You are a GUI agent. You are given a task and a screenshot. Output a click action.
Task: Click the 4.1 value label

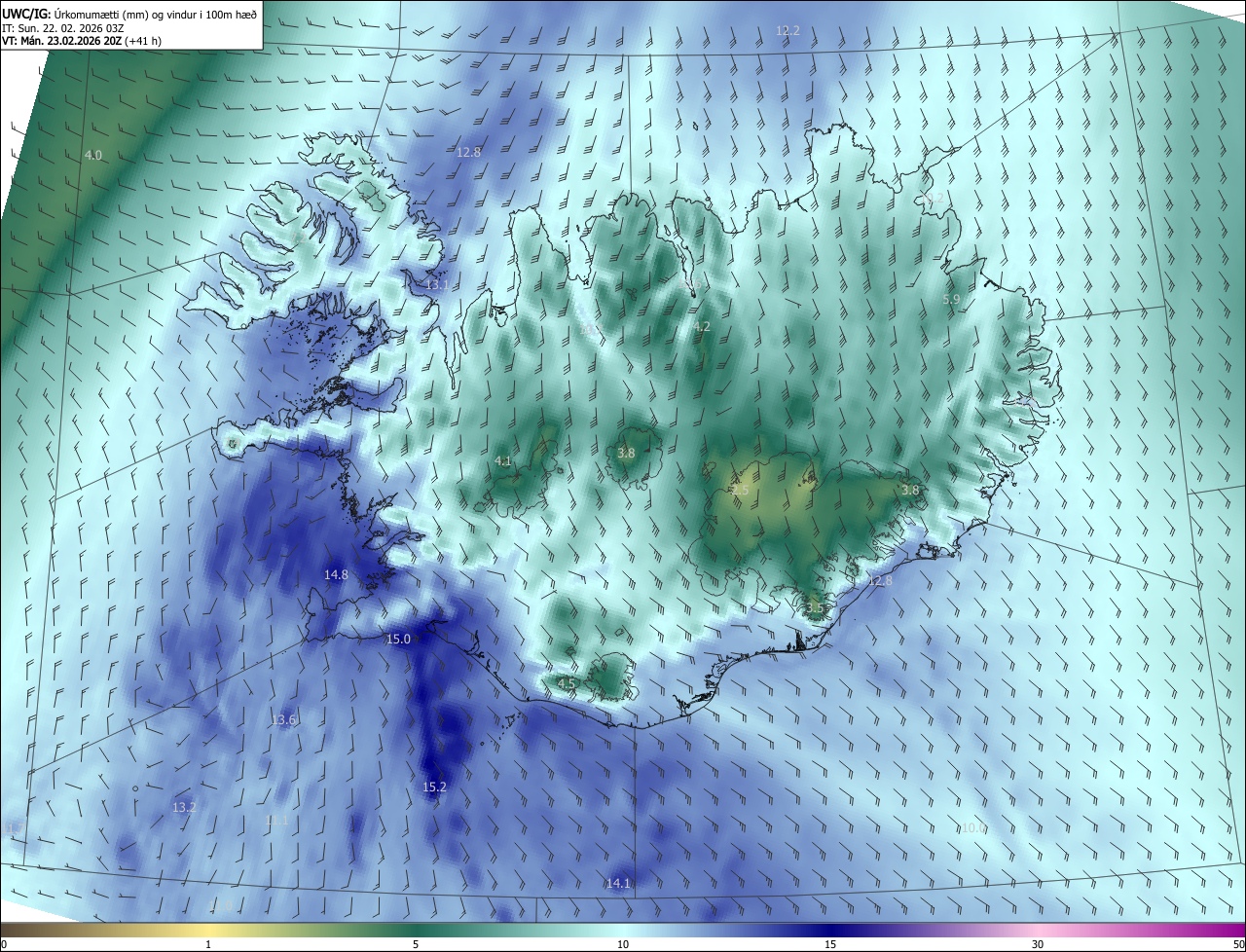[503, 461]
